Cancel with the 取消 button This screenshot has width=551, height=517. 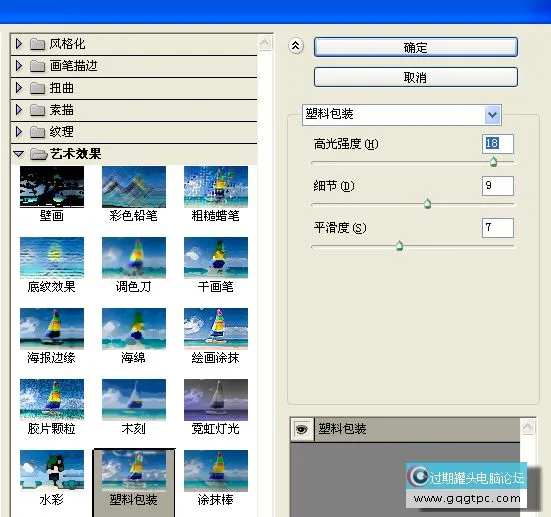click(x=416, y=77)
